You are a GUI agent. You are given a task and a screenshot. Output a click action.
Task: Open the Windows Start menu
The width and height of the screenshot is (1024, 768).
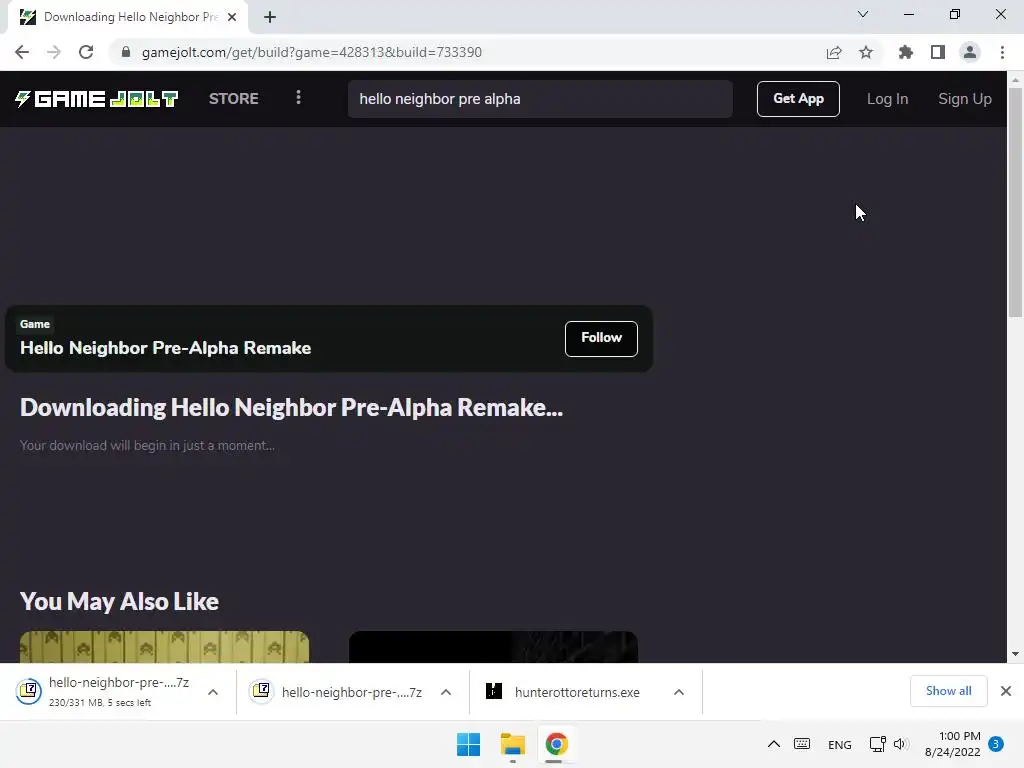[x=468, y=744]
